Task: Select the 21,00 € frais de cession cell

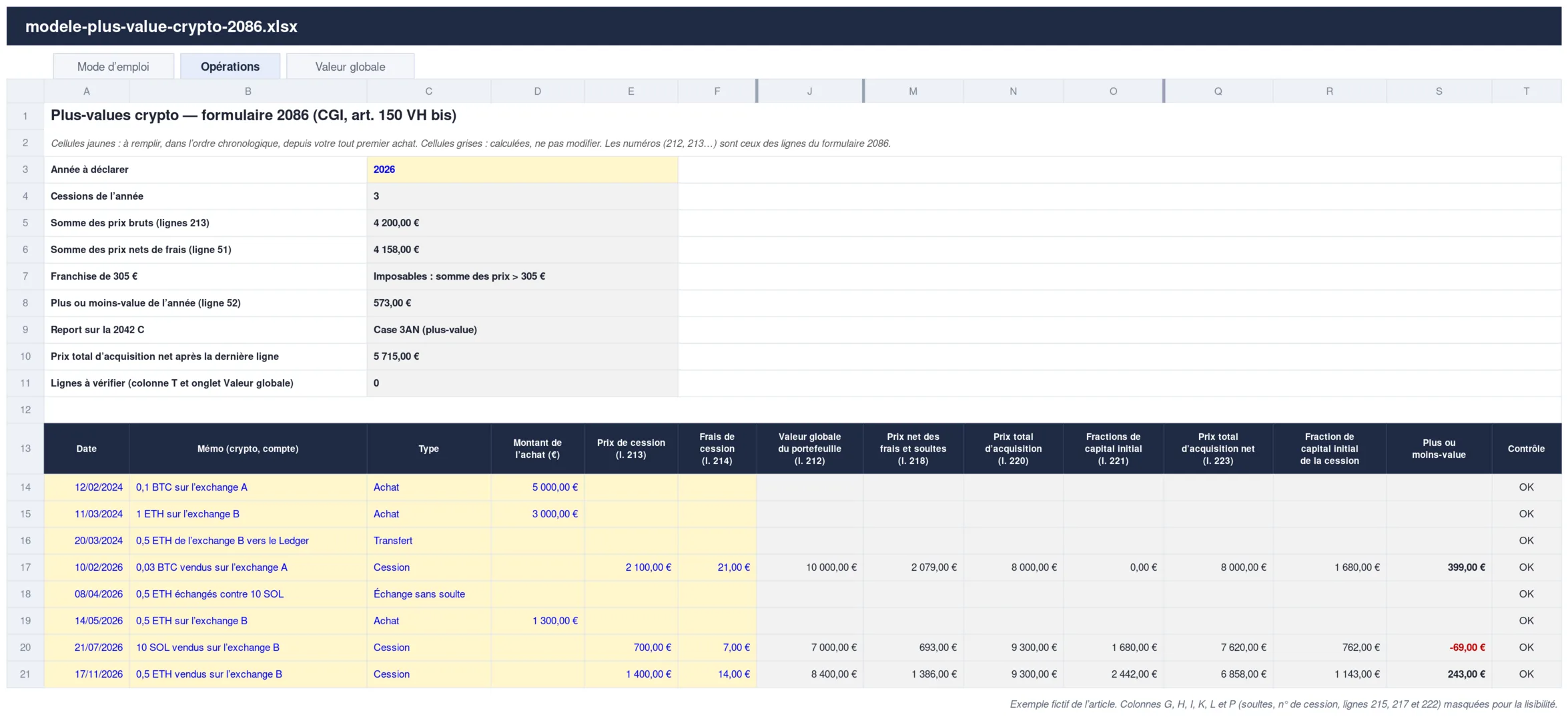Action: click(x=717, y=567)
